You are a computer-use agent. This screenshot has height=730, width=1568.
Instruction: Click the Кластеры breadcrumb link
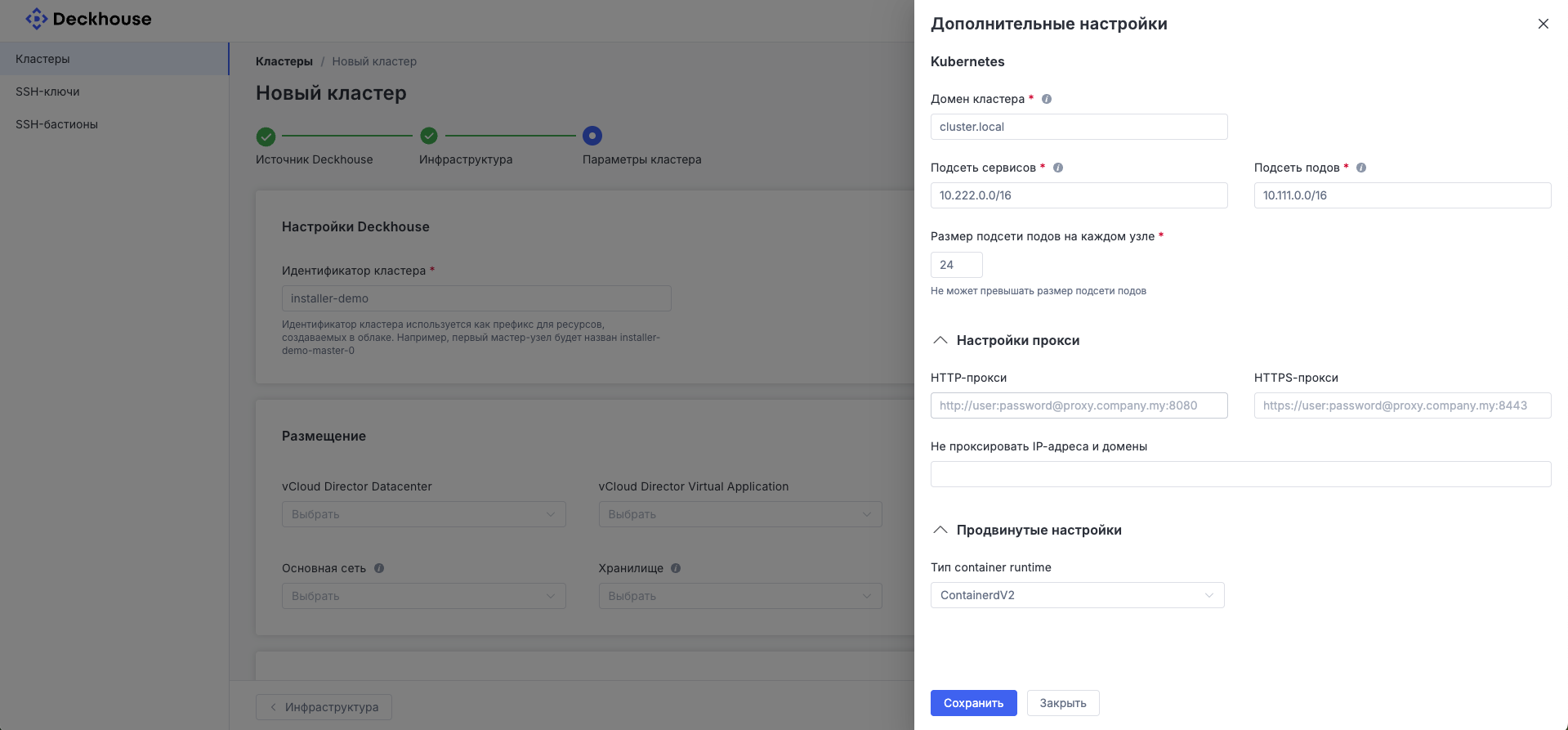tap(284, 61)
